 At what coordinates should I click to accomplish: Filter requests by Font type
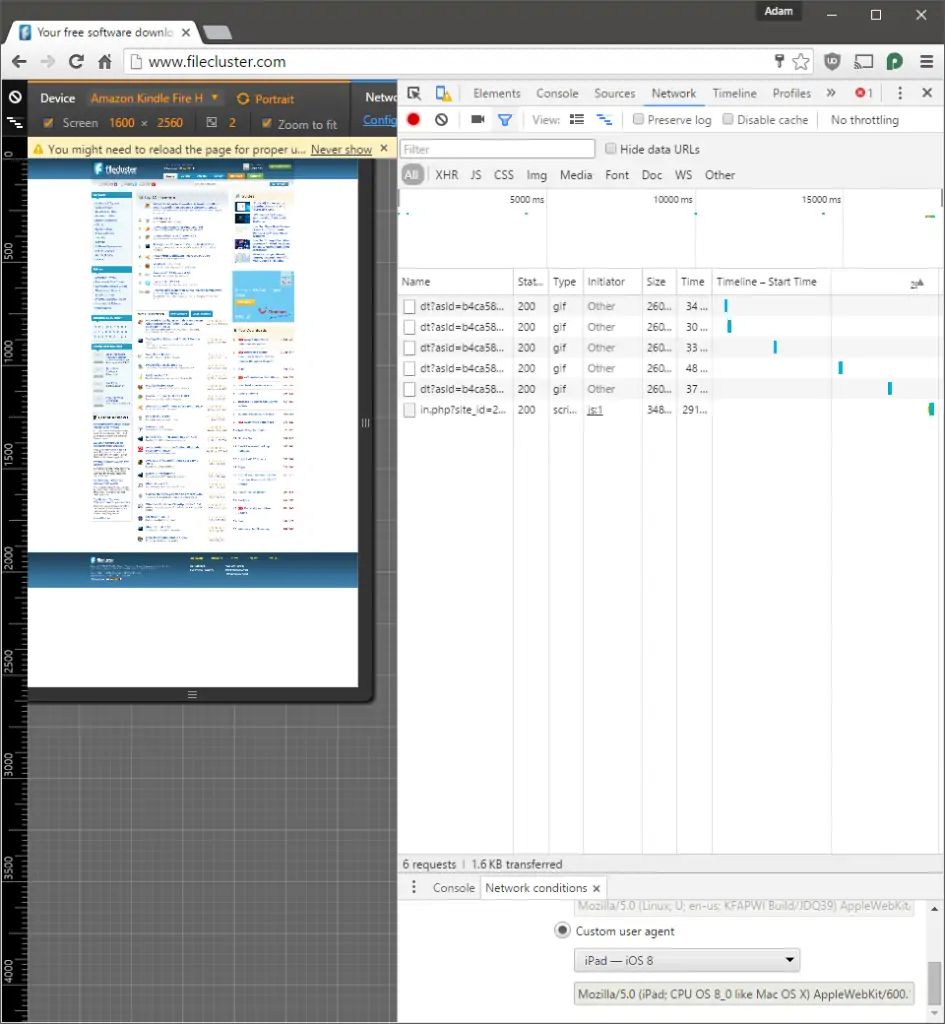617,175
